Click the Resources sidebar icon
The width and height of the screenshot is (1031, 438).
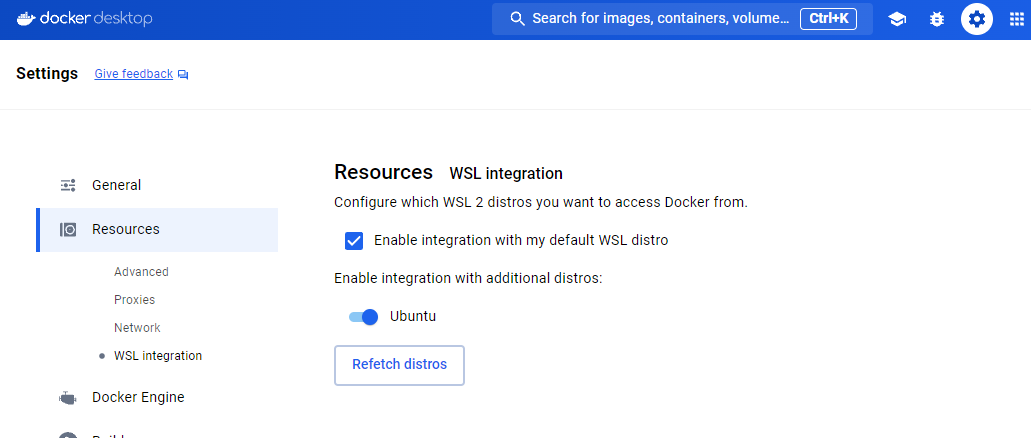[x=68, y=230]
